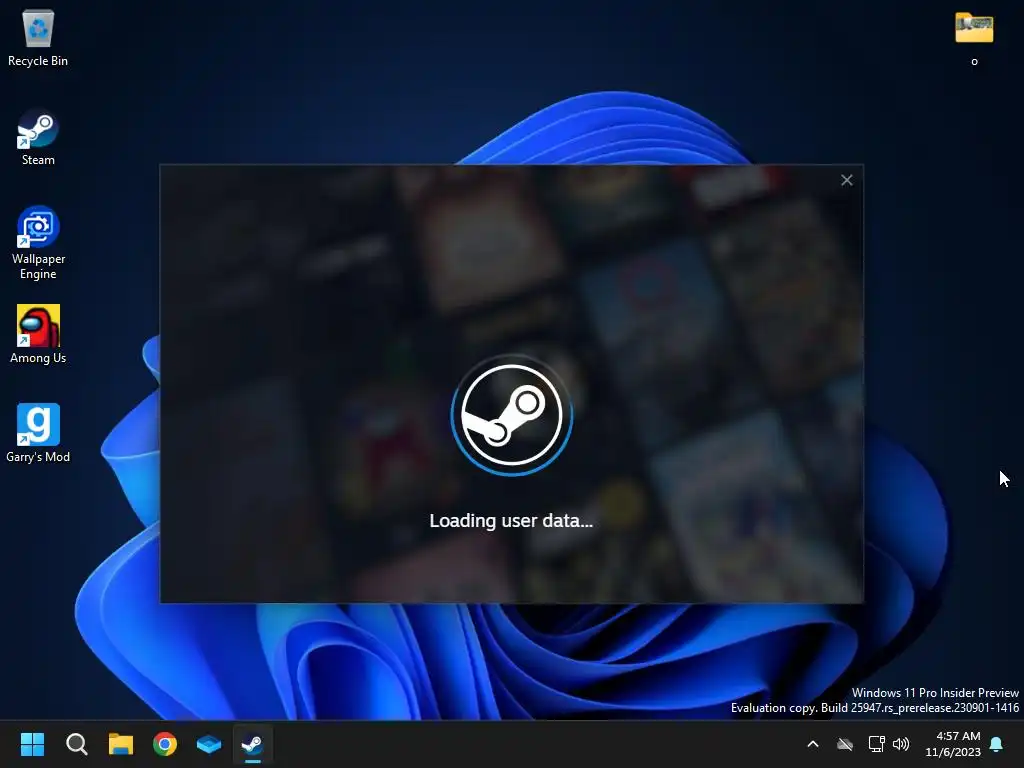
Task: Open File Explorer from the taskbar
Action: (121, 744)
